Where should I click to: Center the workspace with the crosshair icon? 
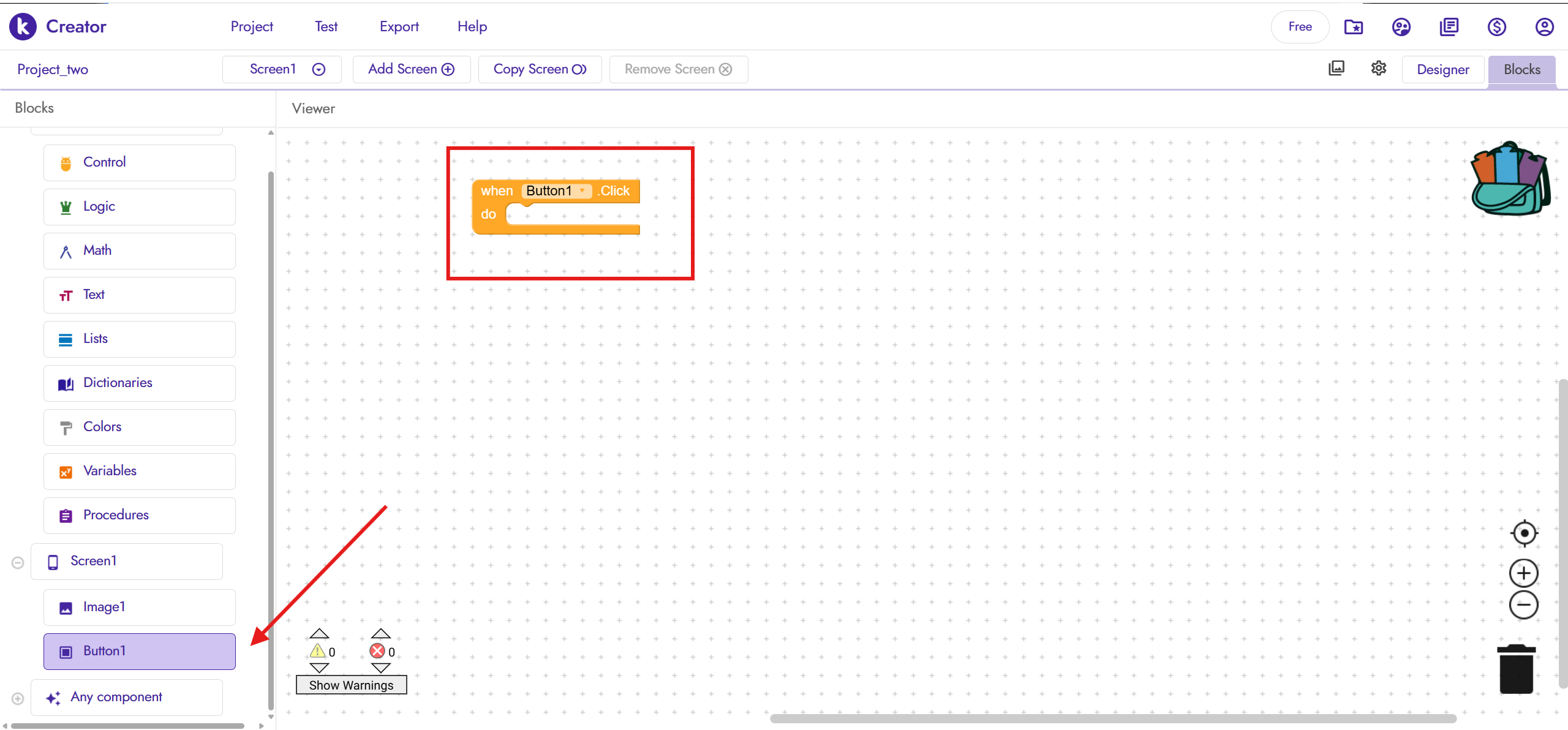(x=1524, y=533)
